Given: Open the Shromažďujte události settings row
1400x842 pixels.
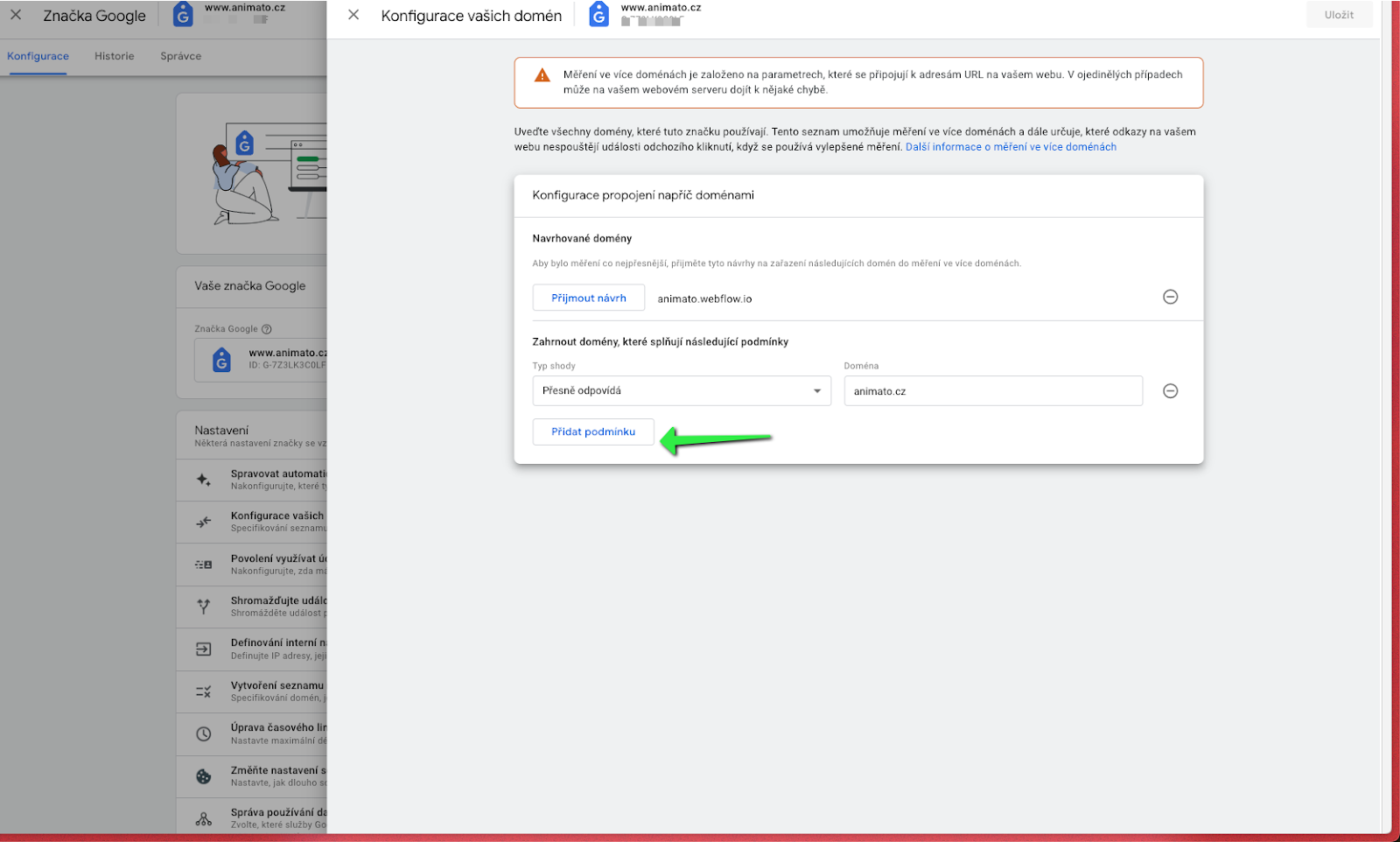Looking at the screenshot, I should (252, 607).
